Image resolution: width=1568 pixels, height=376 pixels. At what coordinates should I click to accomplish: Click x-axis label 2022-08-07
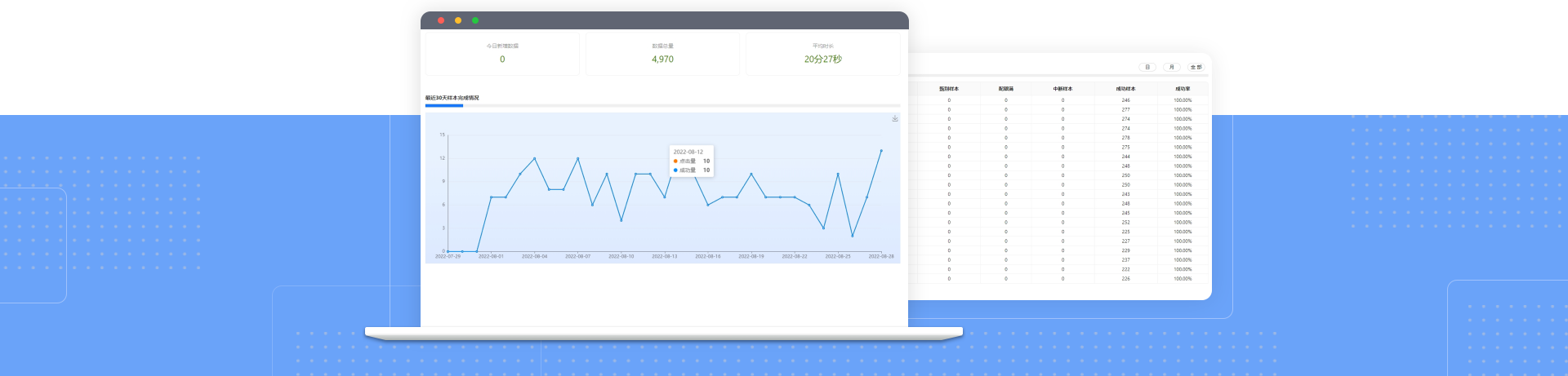[577, 256]
